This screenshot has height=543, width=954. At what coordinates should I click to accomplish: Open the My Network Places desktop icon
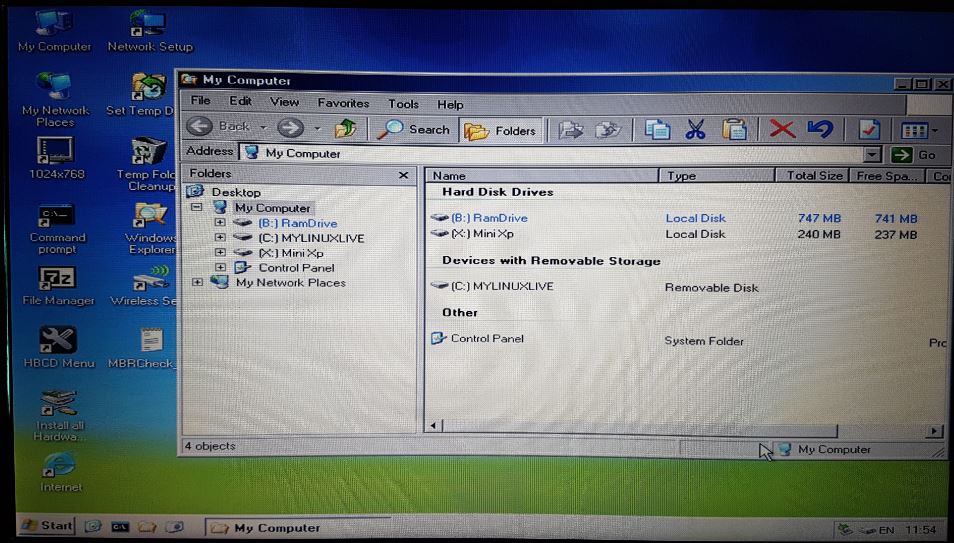tap(55, 99)
